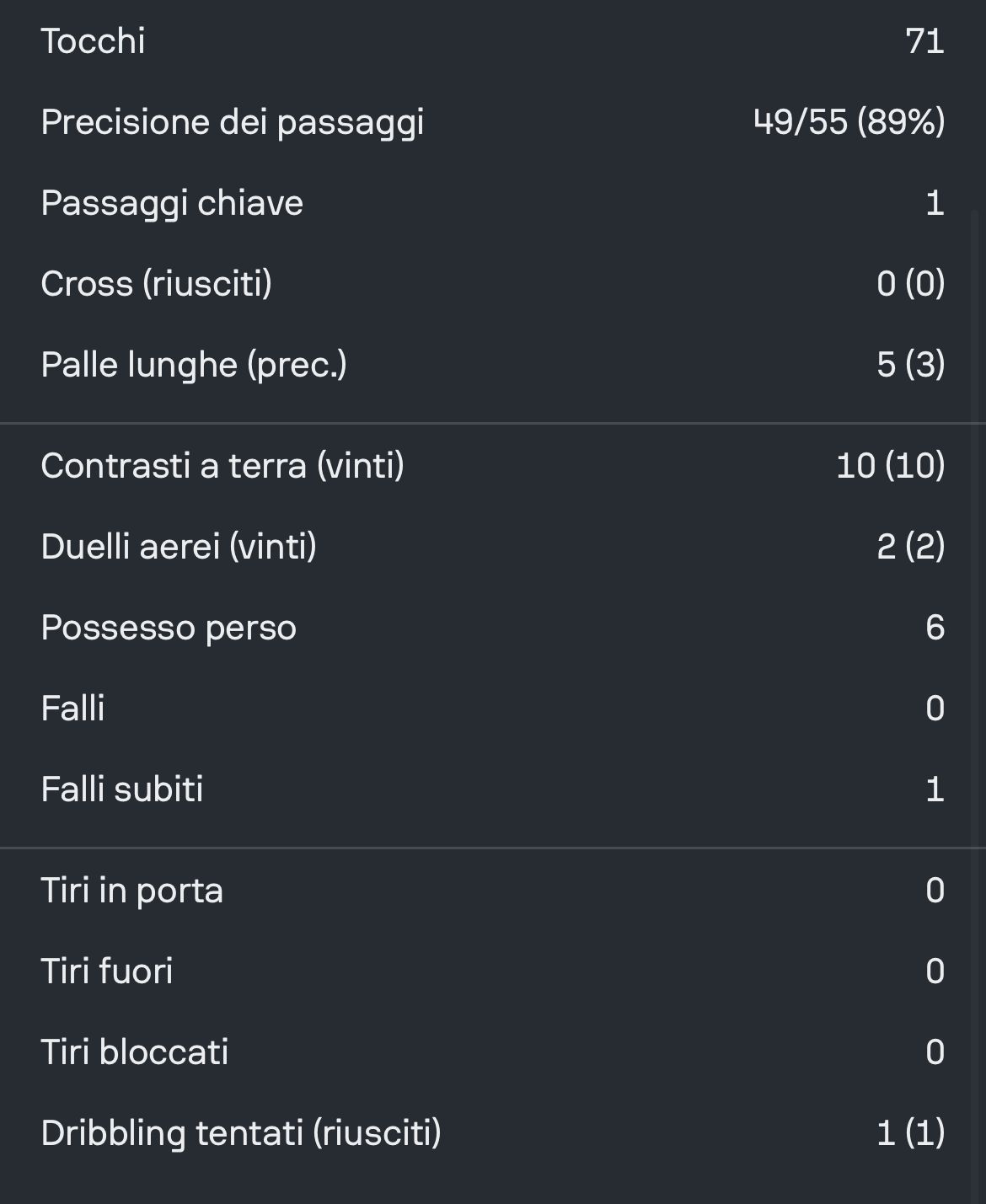Click the 10 (10) ground duels value
Image resolution: width=986 pixels, height=1204 pixels.
(x=890, y=465)
